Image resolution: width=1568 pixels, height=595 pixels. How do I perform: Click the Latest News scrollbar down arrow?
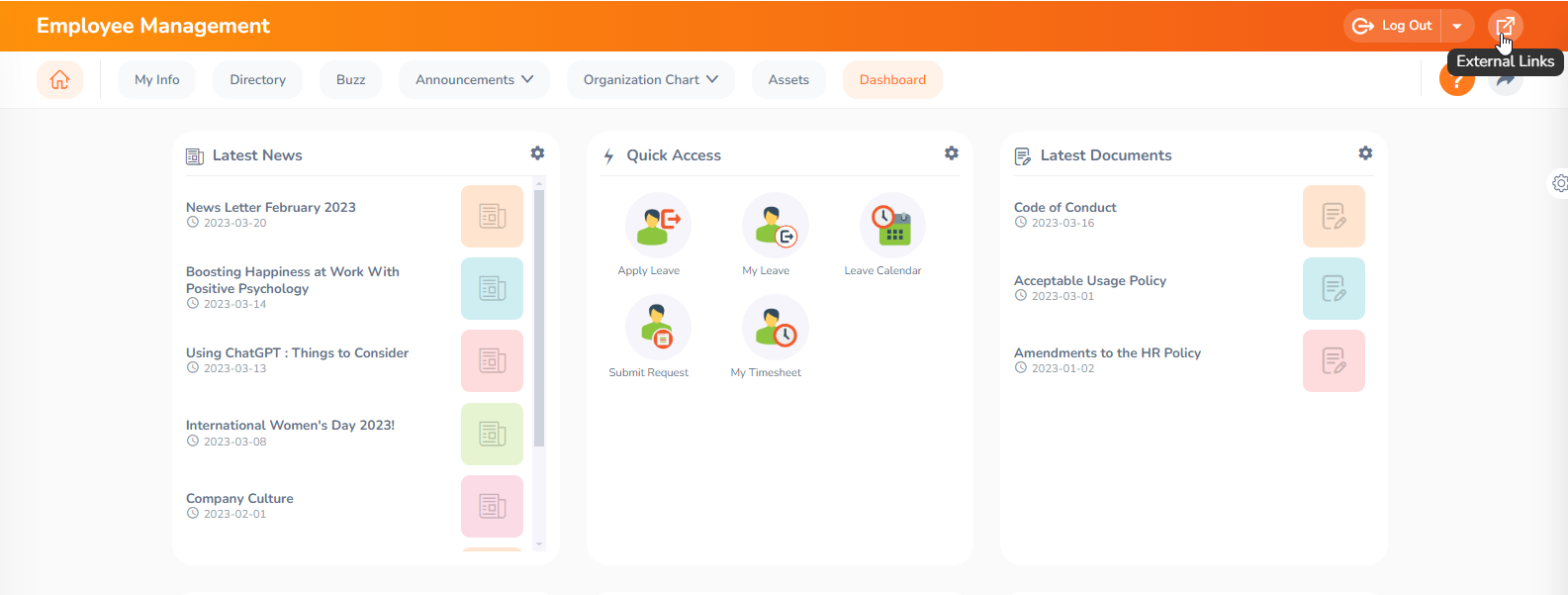click(539, 544)
